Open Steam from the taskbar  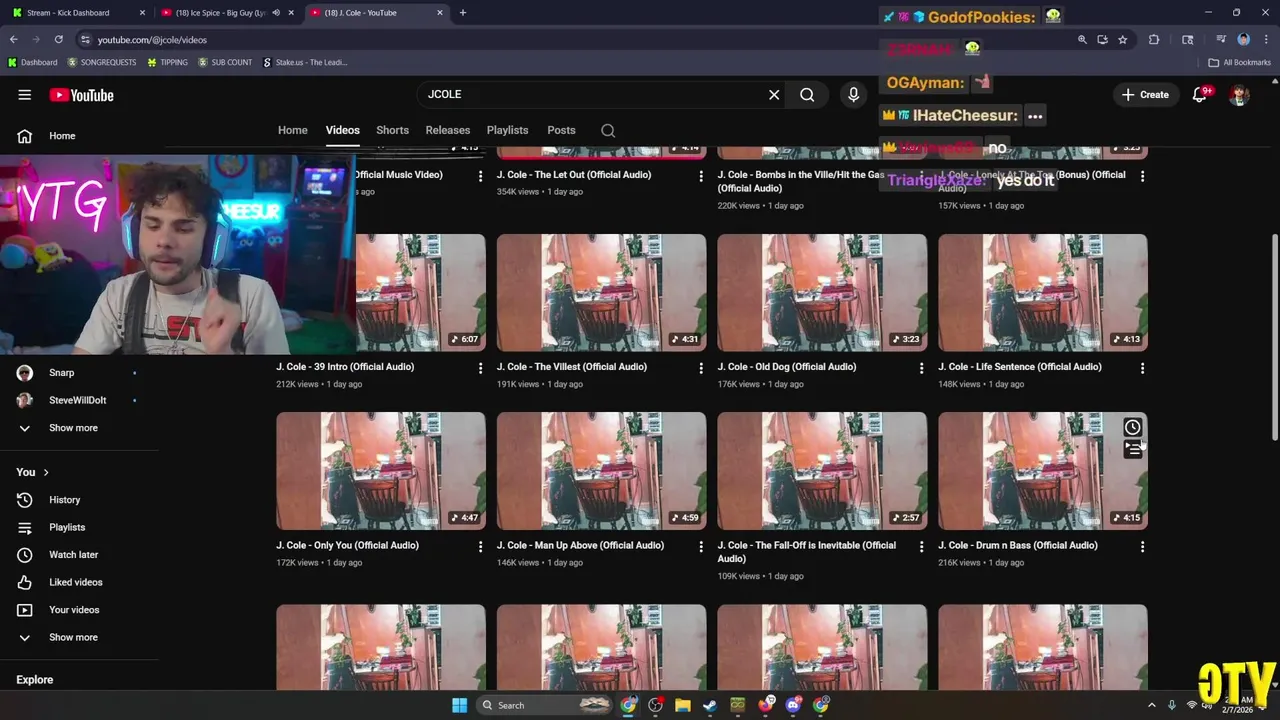(x=710, y=705)
